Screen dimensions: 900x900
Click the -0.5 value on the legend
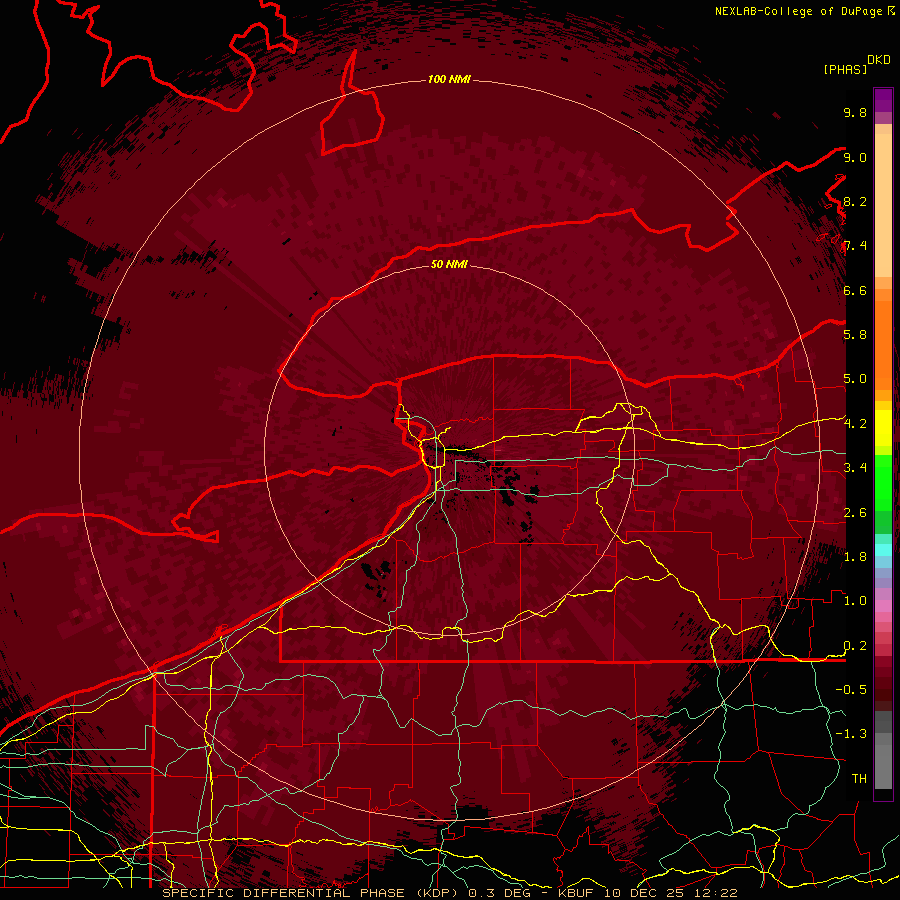click(x=851, y=690)
